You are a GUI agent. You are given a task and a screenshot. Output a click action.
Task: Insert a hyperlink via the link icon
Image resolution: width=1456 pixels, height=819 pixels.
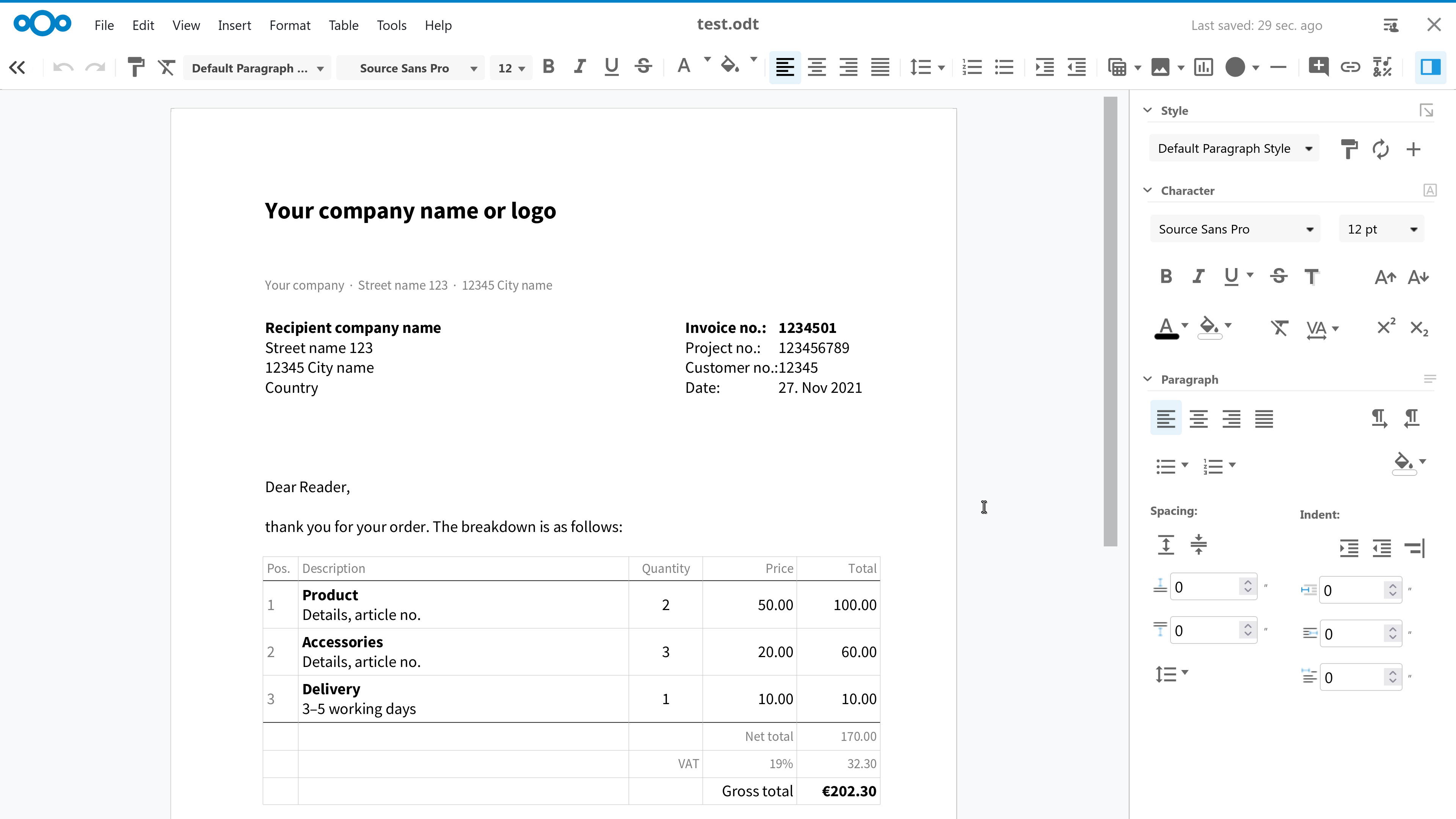pos(1350,67)
